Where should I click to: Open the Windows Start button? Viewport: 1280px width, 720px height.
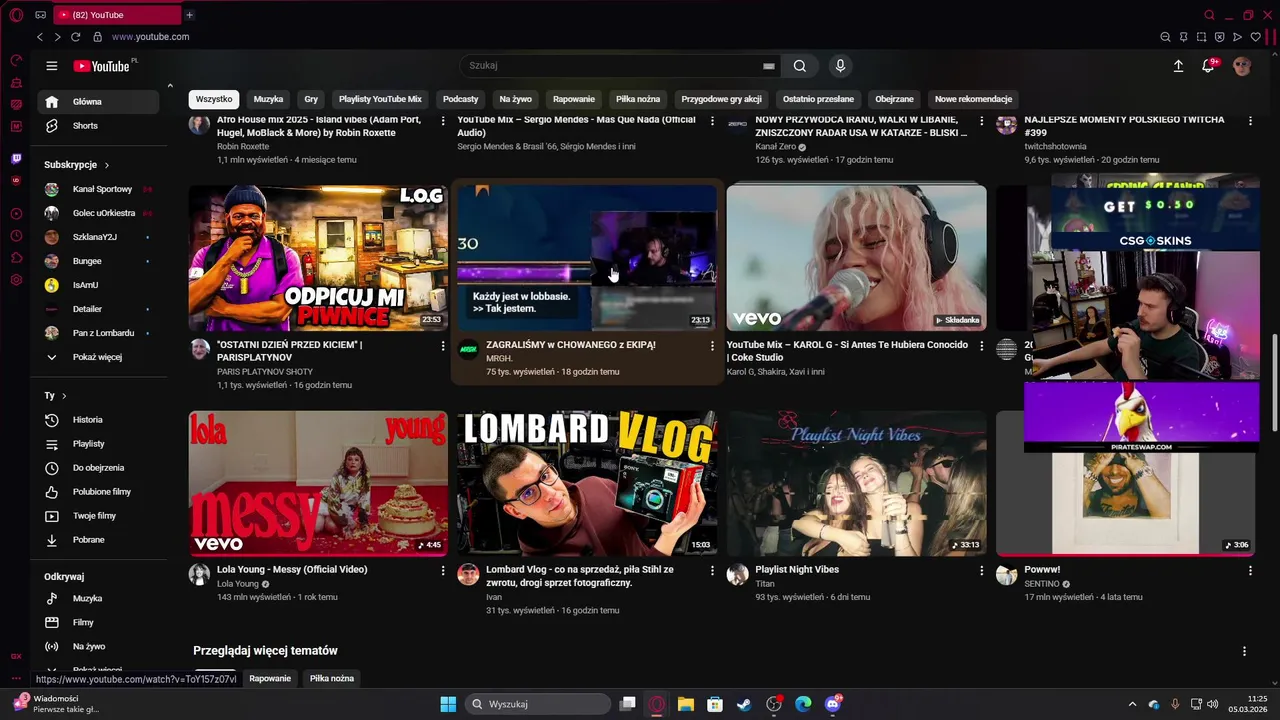pos(448,704)
